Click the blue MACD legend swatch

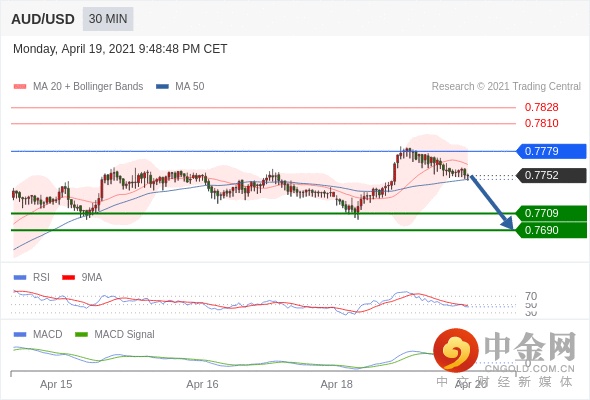point(20,335)
